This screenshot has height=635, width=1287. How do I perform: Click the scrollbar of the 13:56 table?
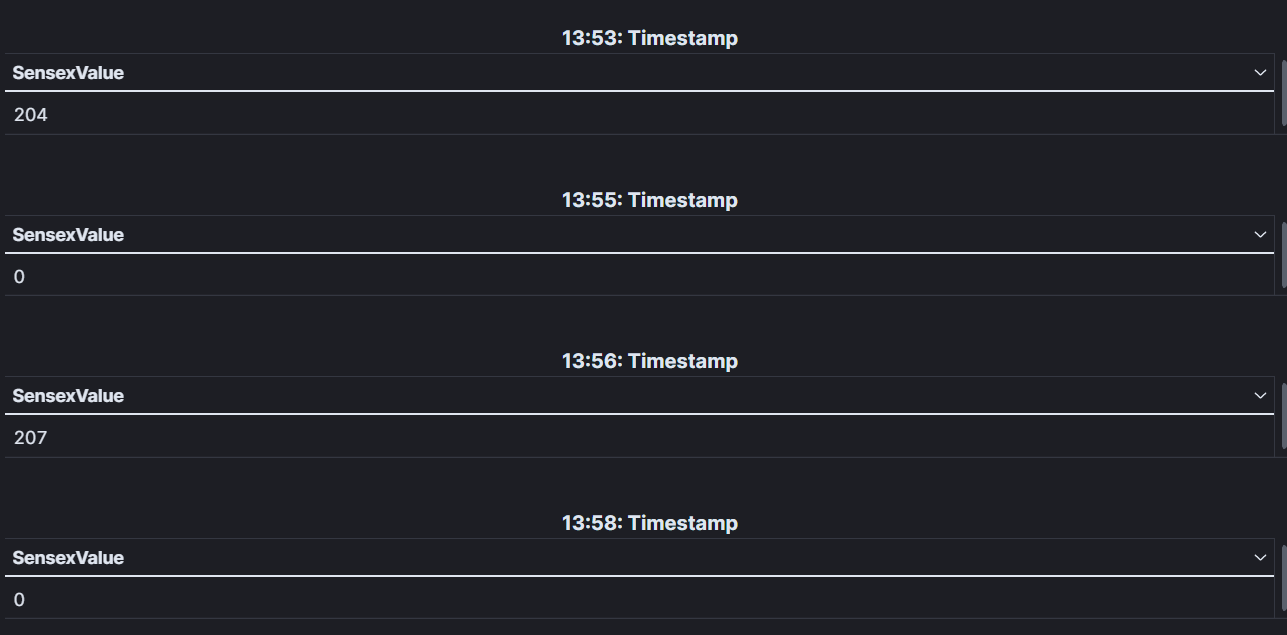point(1284,416)
